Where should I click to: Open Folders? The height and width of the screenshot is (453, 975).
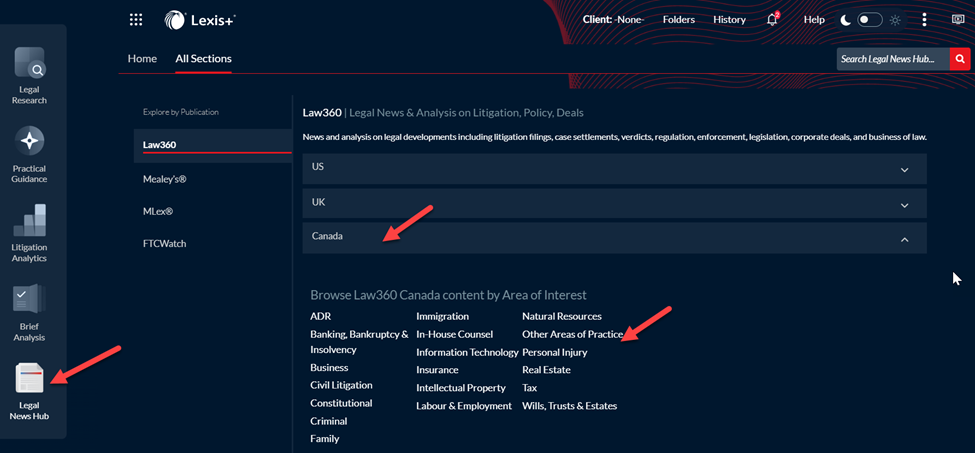click(678, 20)
